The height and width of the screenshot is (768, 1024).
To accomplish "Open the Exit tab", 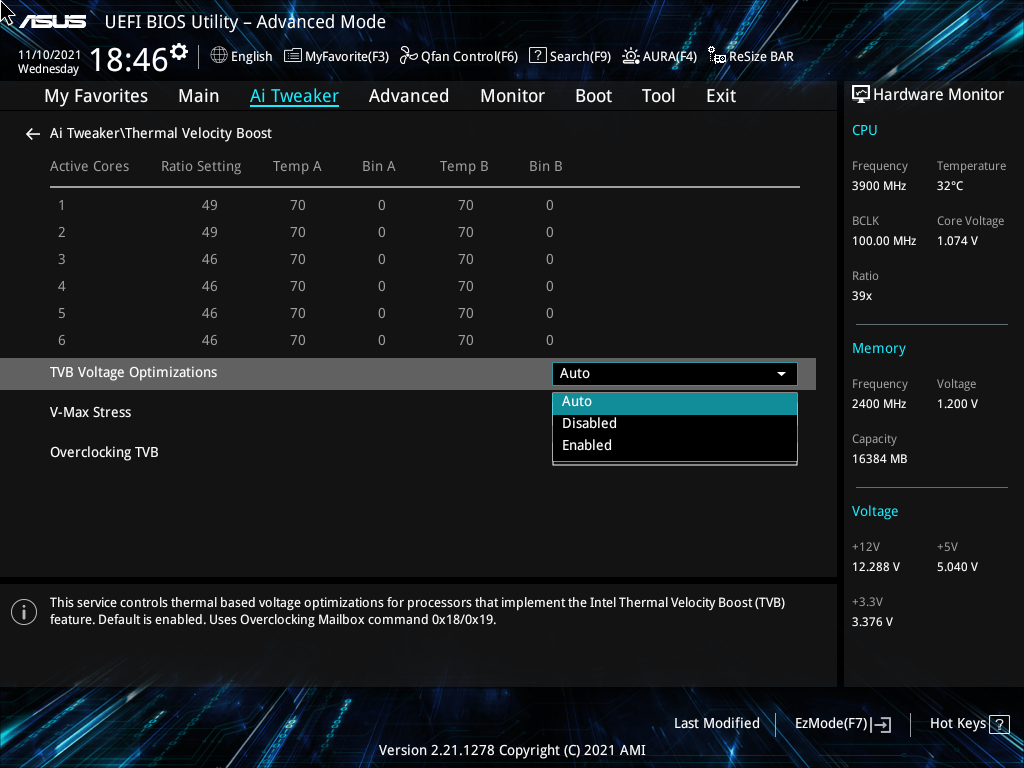I will tap(721, 96).
